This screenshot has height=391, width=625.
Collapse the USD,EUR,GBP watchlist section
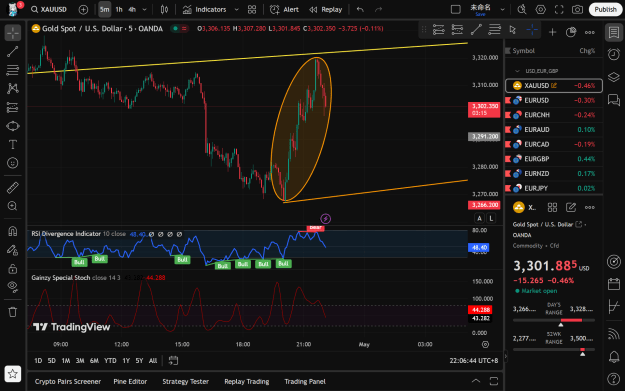tap(517, 71)
